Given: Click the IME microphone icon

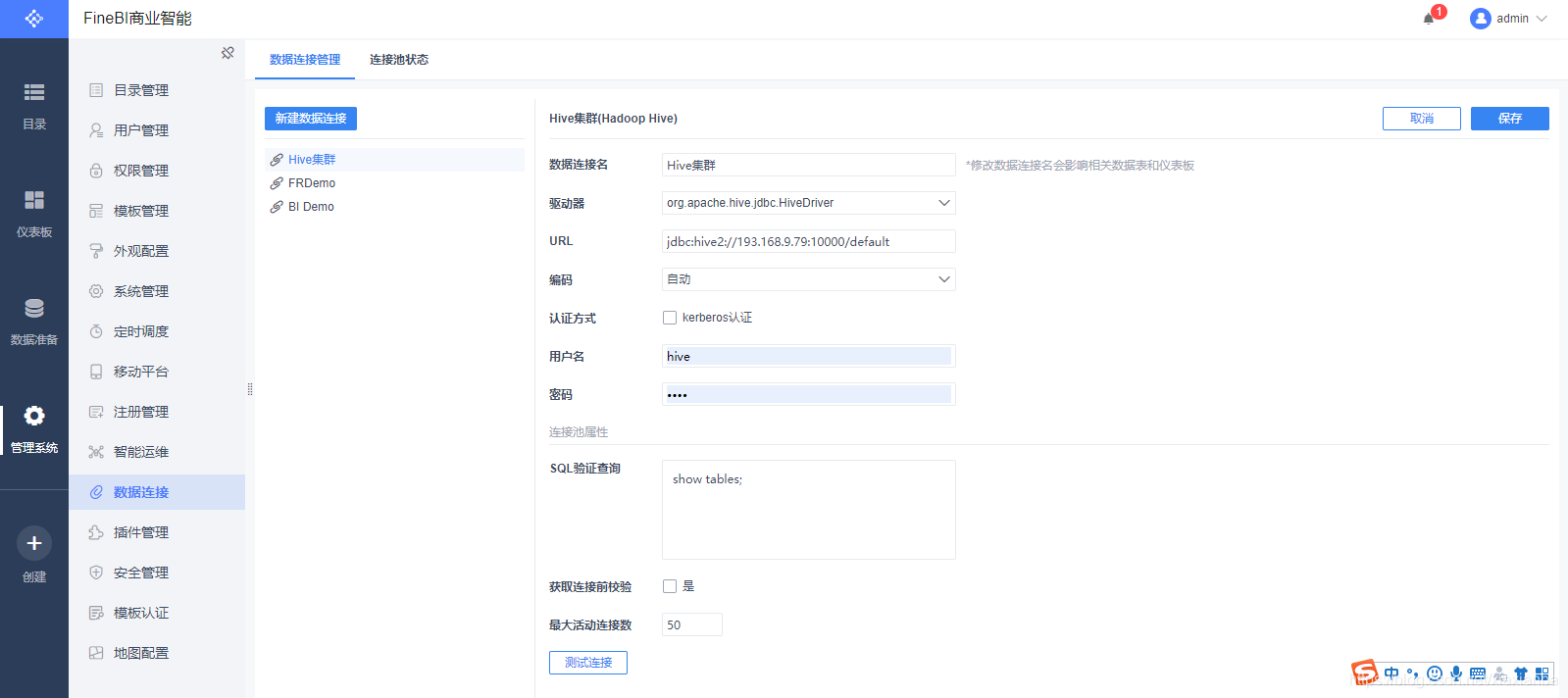Looking at the screenshot, I should point(1456,673).
